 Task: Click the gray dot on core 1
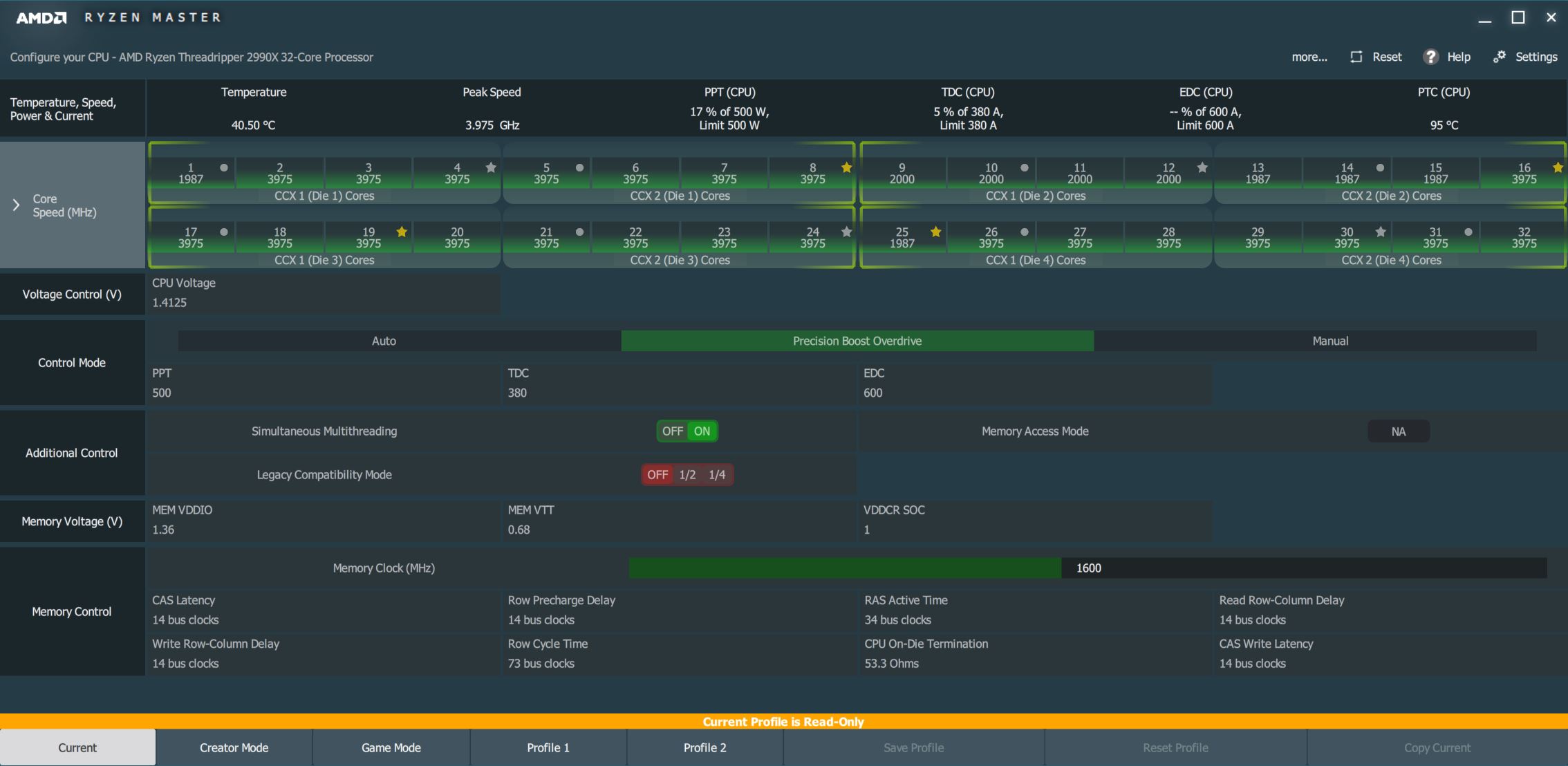click(224, 167)
